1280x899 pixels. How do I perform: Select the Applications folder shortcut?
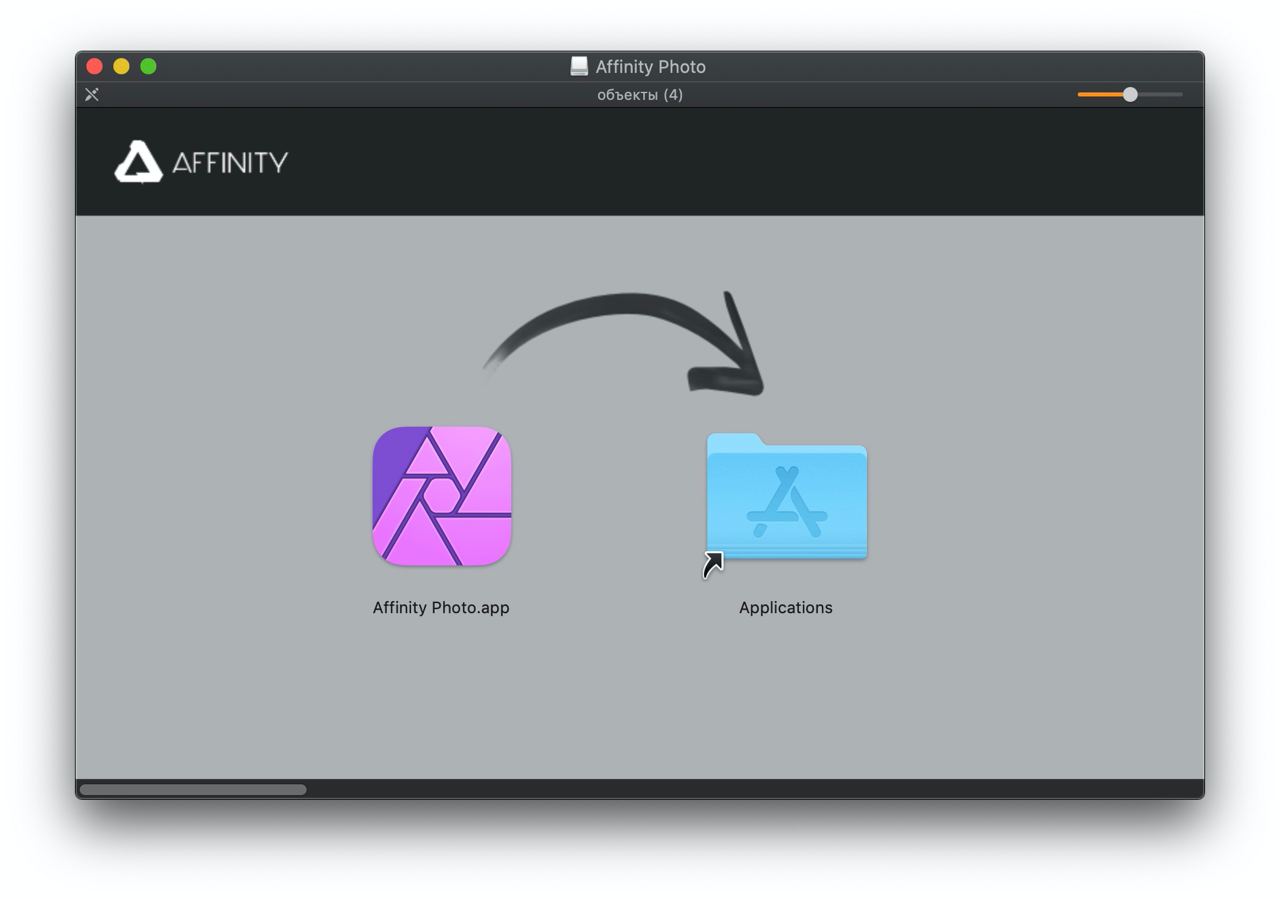point(786,497)
